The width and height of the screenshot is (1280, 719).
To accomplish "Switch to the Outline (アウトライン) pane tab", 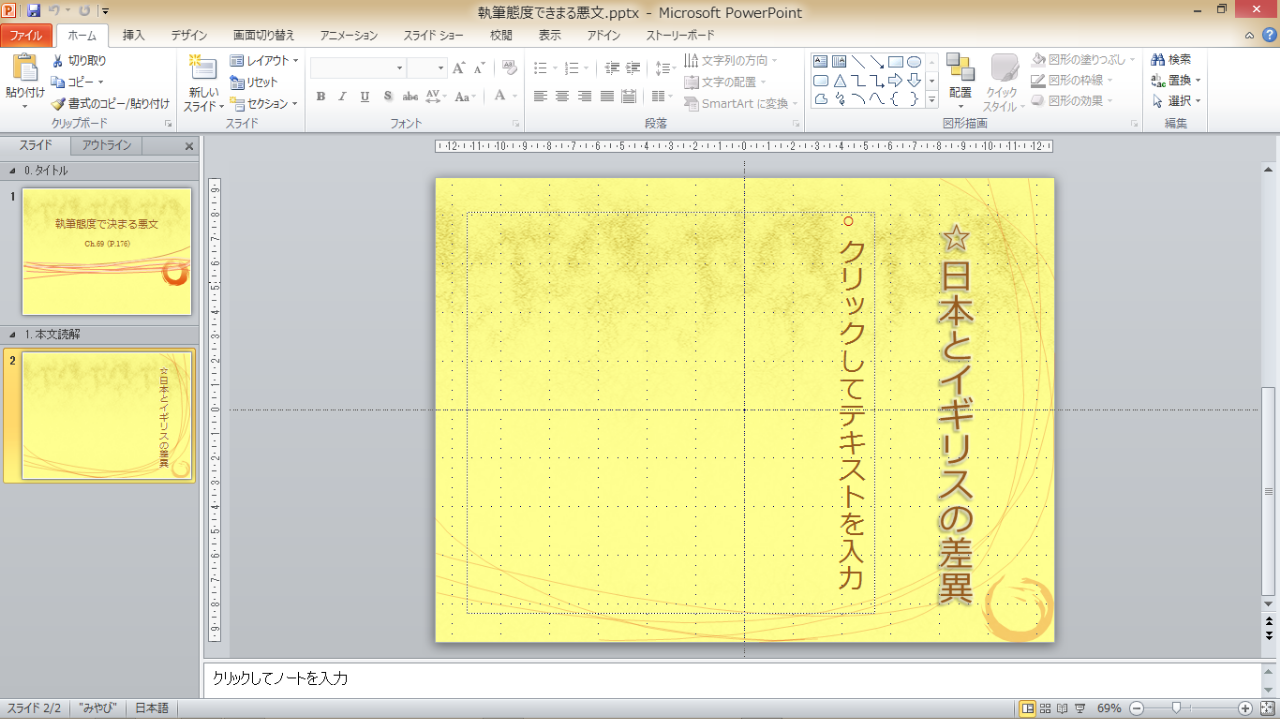I will tap(106, 146).
